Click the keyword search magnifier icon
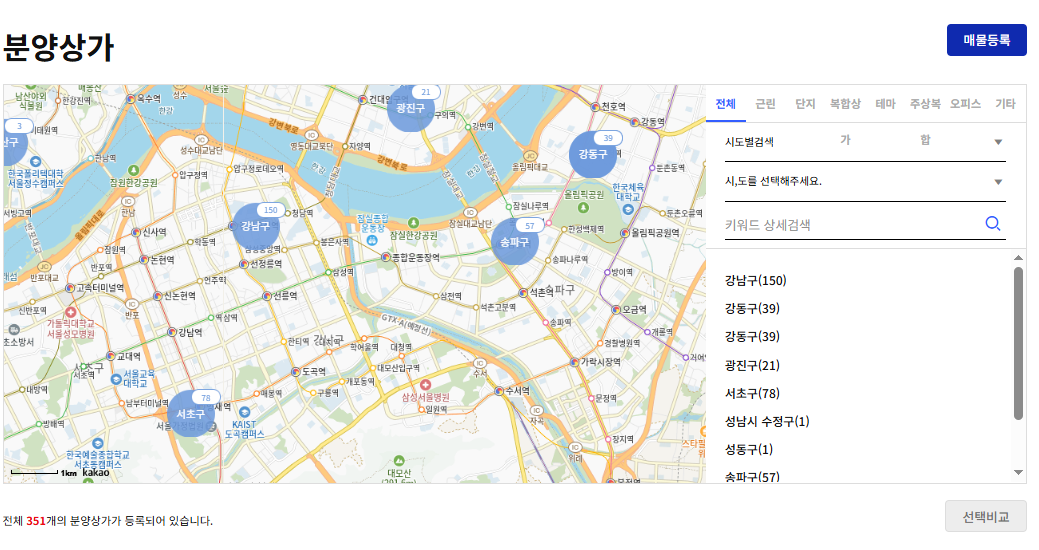The image size is (1039, 550). [992, 223]
